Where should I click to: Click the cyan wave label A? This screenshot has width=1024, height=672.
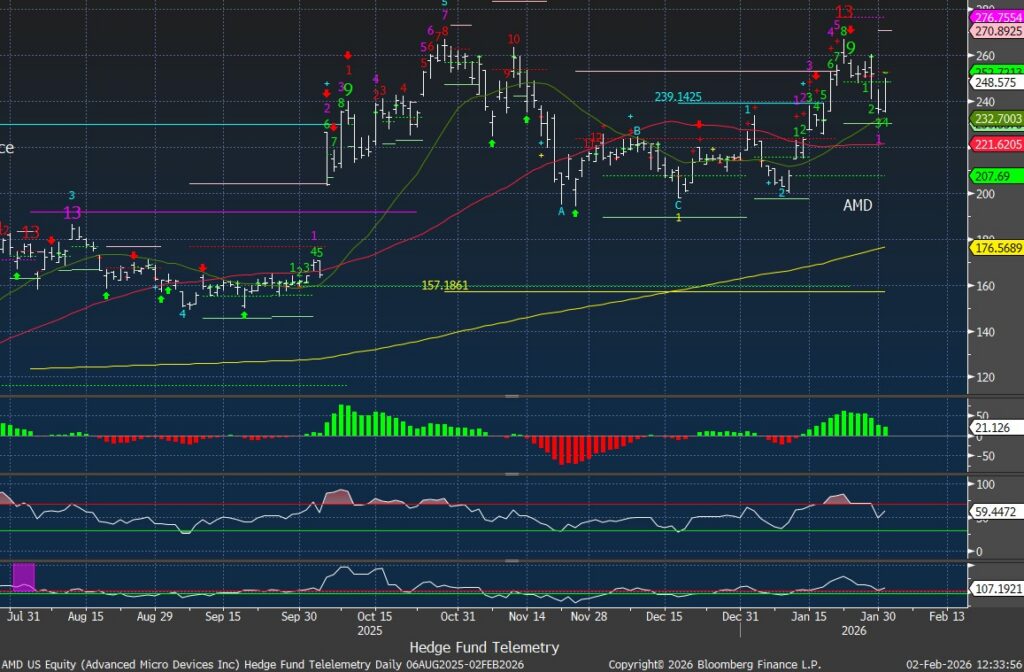pos(561,212)
